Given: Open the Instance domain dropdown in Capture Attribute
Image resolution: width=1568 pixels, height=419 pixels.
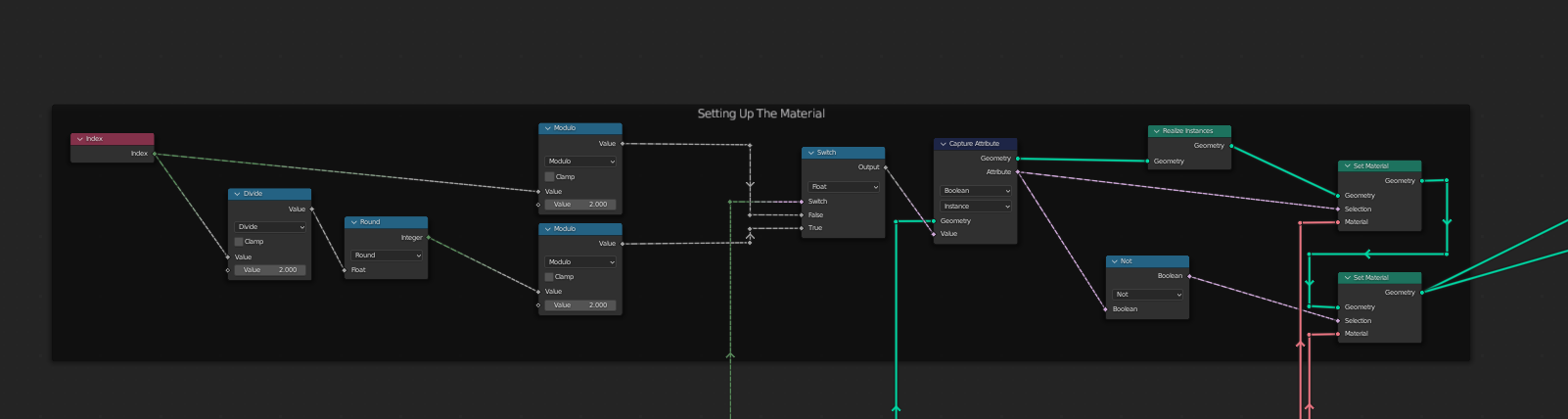Looking at the screenshot, I should pos(975,207).
